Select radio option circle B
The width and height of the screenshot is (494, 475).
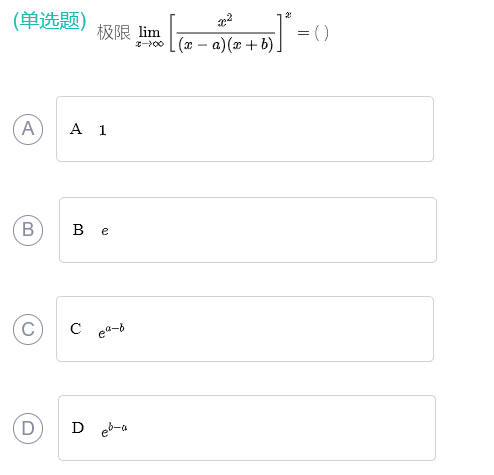pos(28,230)
